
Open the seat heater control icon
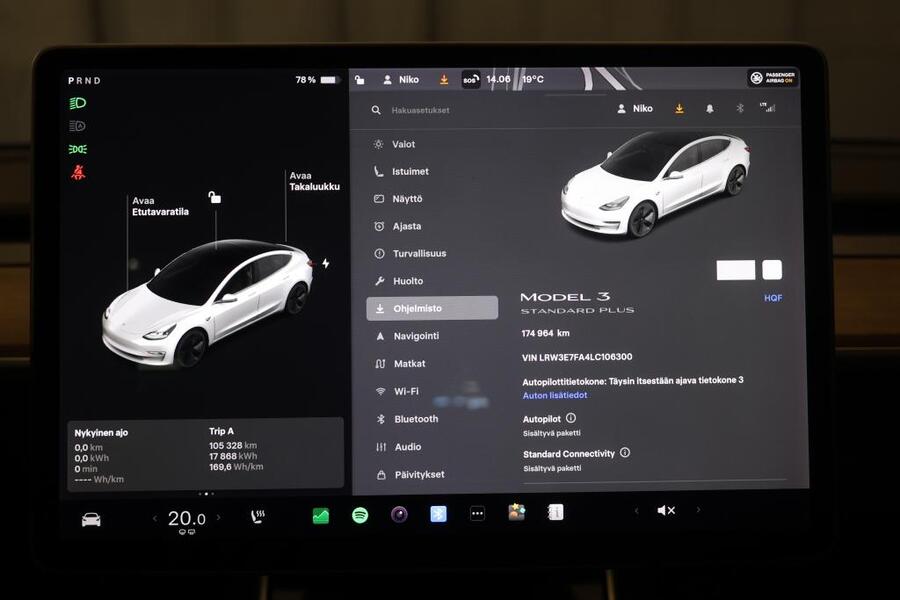click(x=256, y=516)
